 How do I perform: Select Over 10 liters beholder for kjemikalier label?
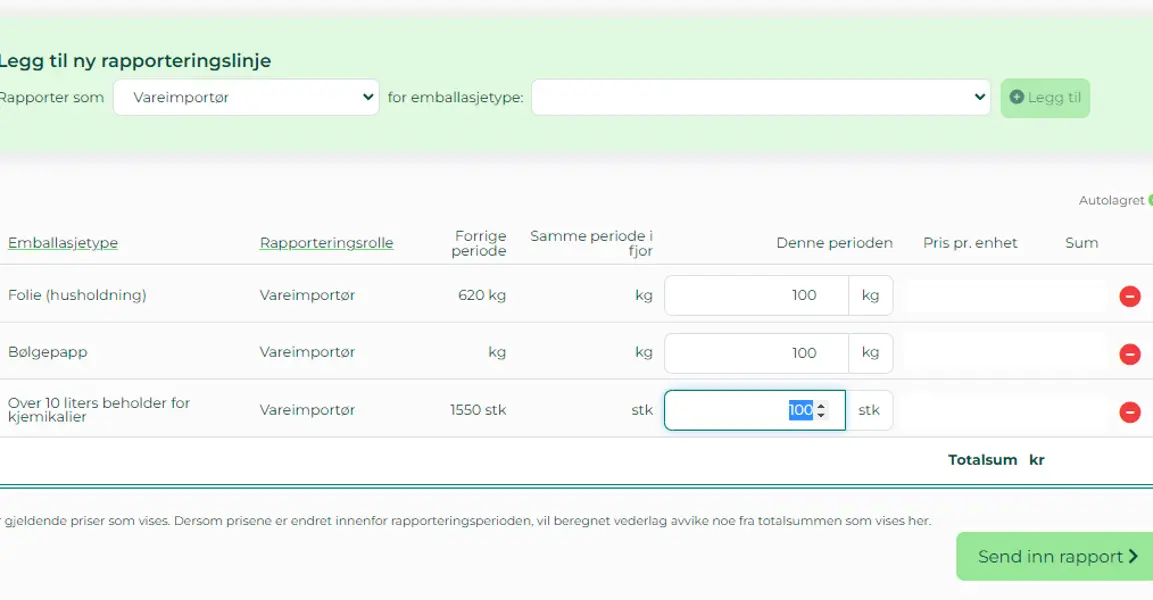click(99, 410)
